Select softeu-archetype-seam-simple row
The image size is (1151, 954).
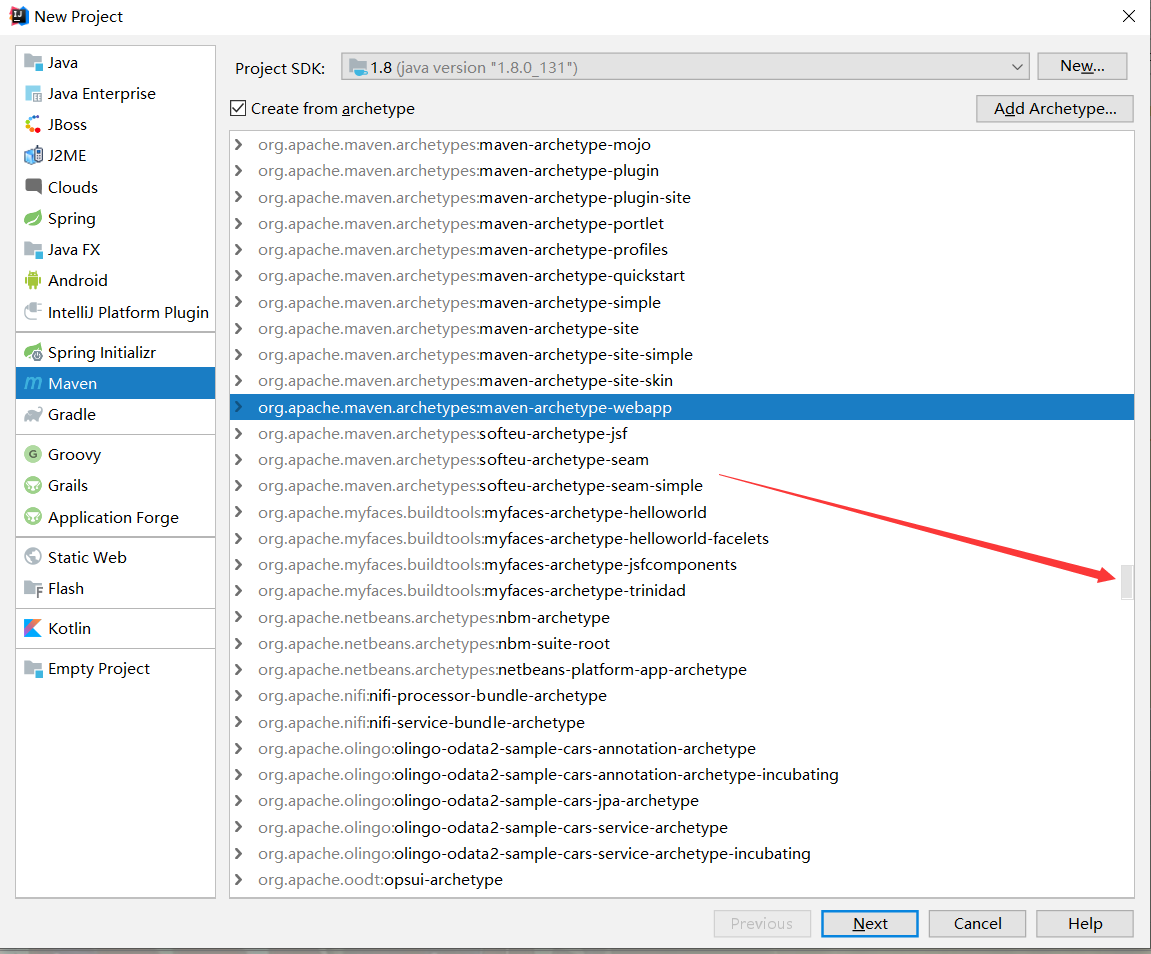pyautogui.click(x=682, y=486)
